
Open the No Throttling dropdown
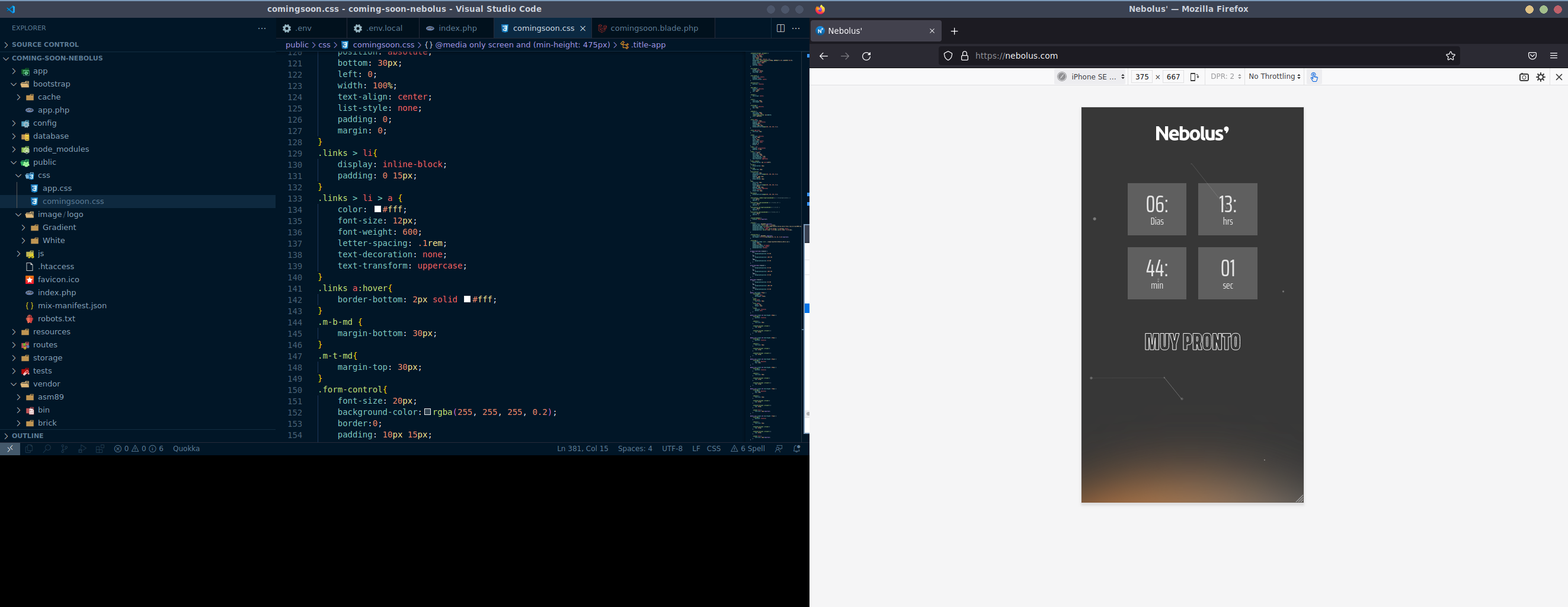(x=1274, y=76)
